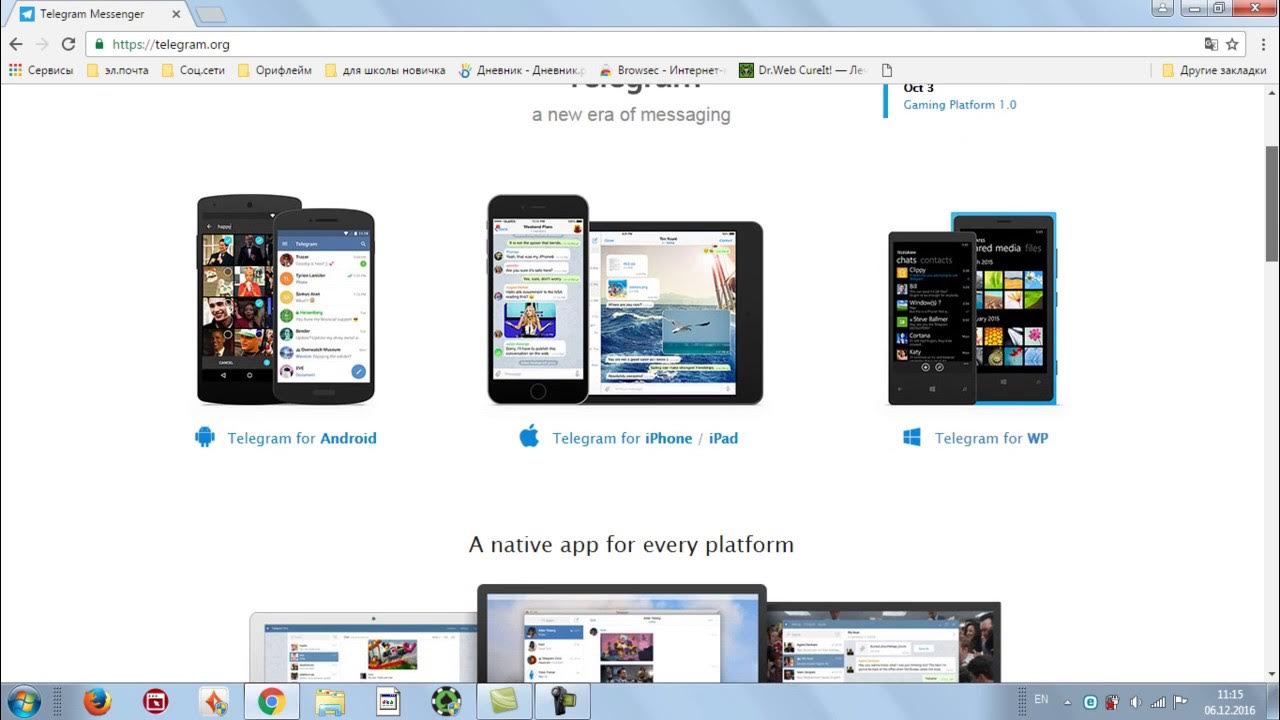Click the Action Center flag icon

(x=1181, y=702)
